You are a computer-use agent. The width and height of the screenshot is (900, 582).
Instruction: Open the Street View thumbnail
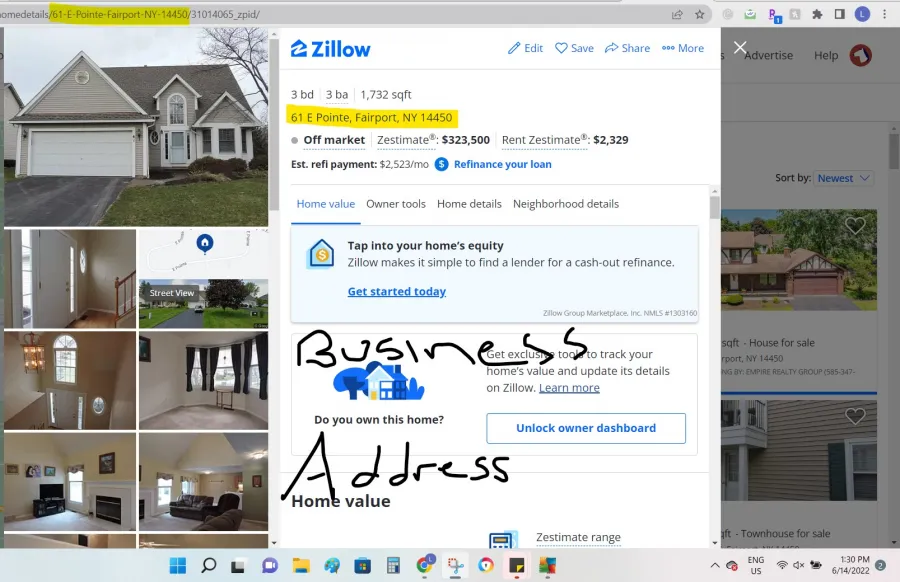click(x=203, y=304)
